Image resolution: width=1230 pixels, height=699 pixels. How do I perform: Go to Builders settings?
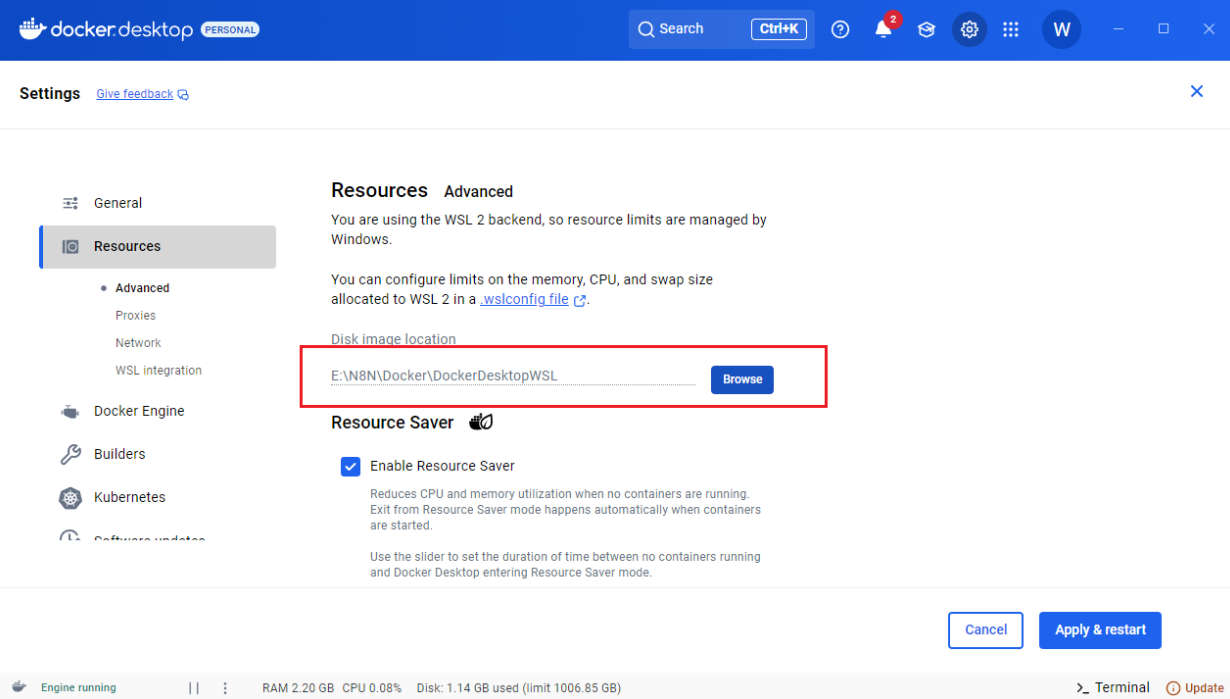[119, 454]
